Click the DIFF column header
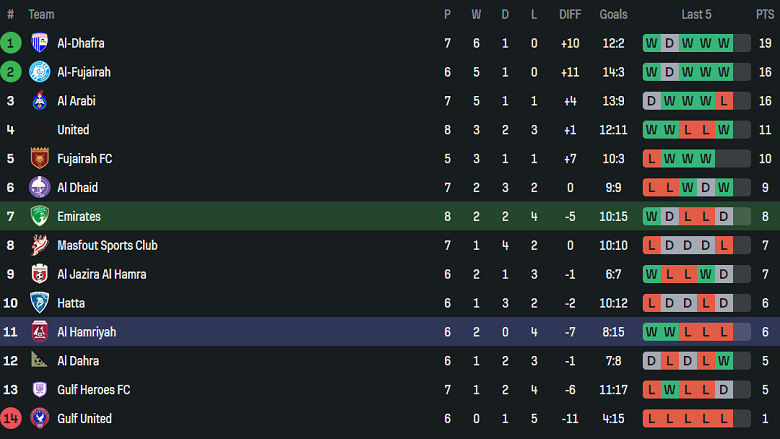The width and height of the screenshot is (780, 439). pyautogui.click(x=570, y=15)
